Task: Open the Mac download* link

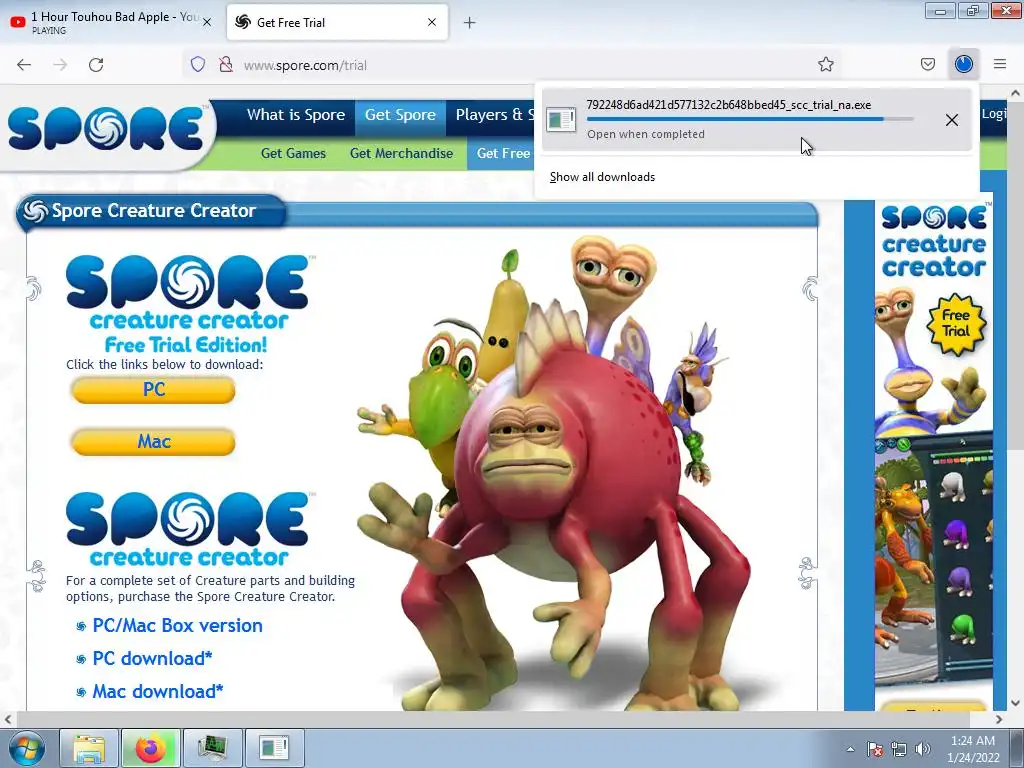Action: [x=157, y=691]
